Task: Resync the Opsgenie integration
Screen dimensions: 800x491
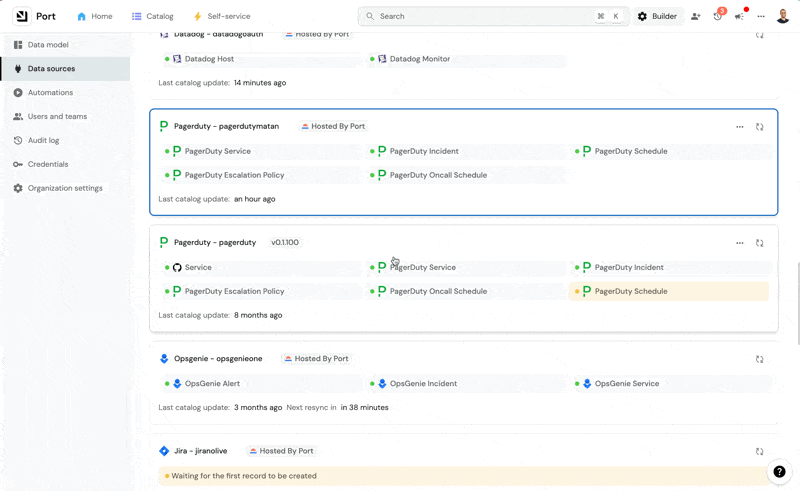Action: pos(760,359)
